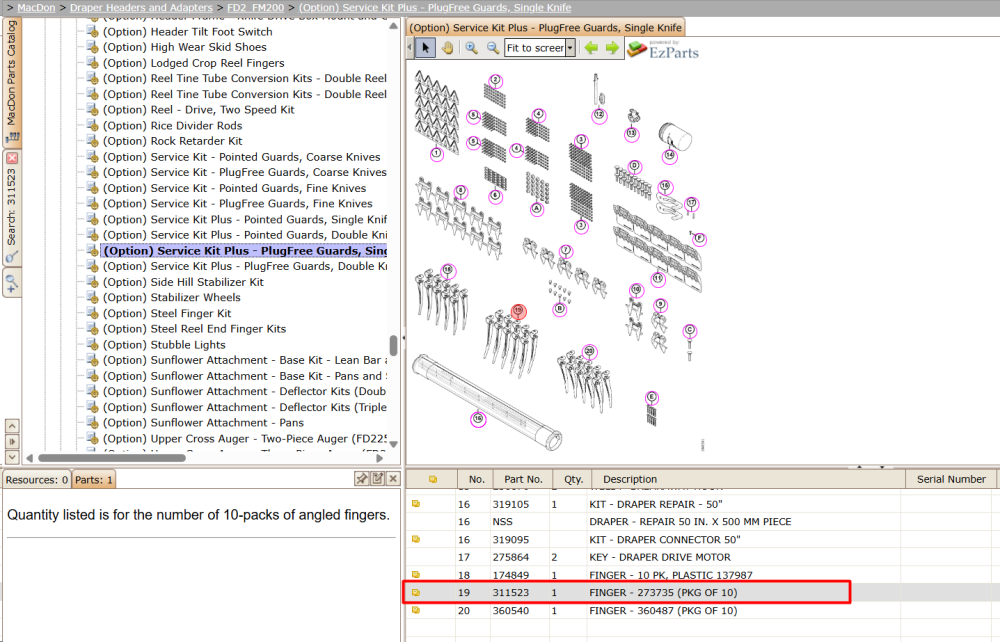Go to next page with green right arrow
This screenshot has height=642, width=1000.
click(612, 48)
